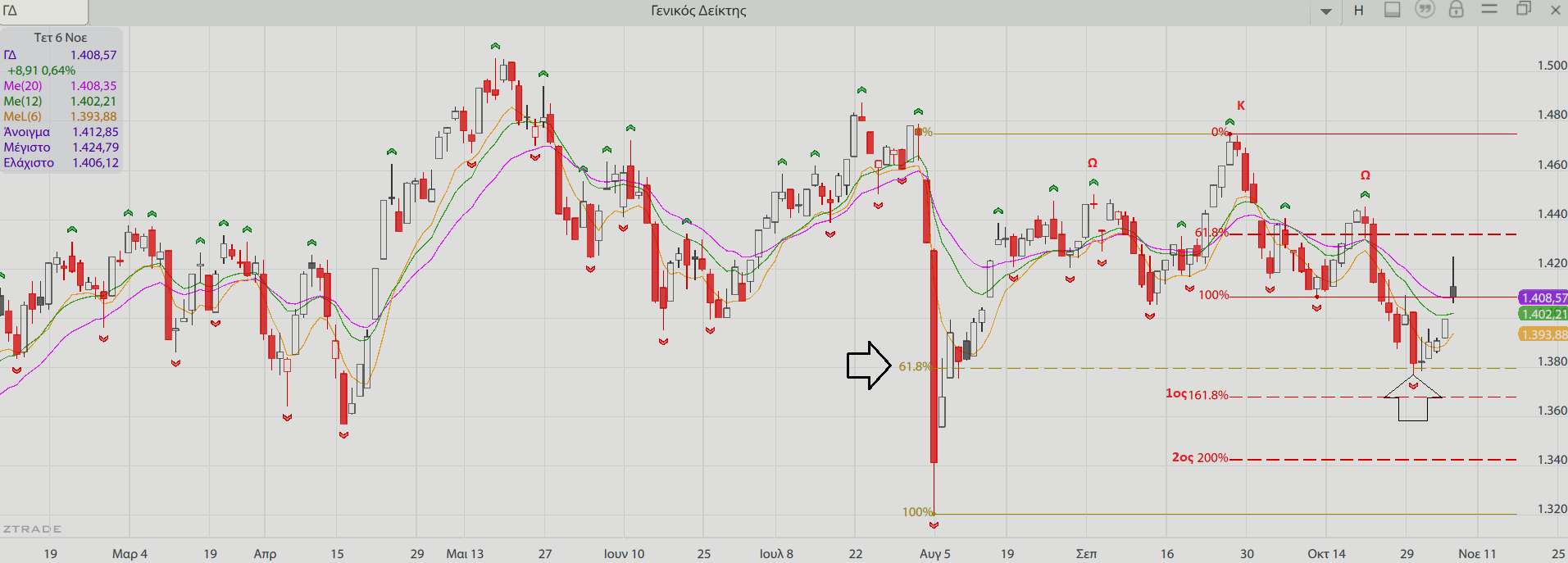Click the red K annotation label
This screenshot has height=563, width=1568.
1241,106
